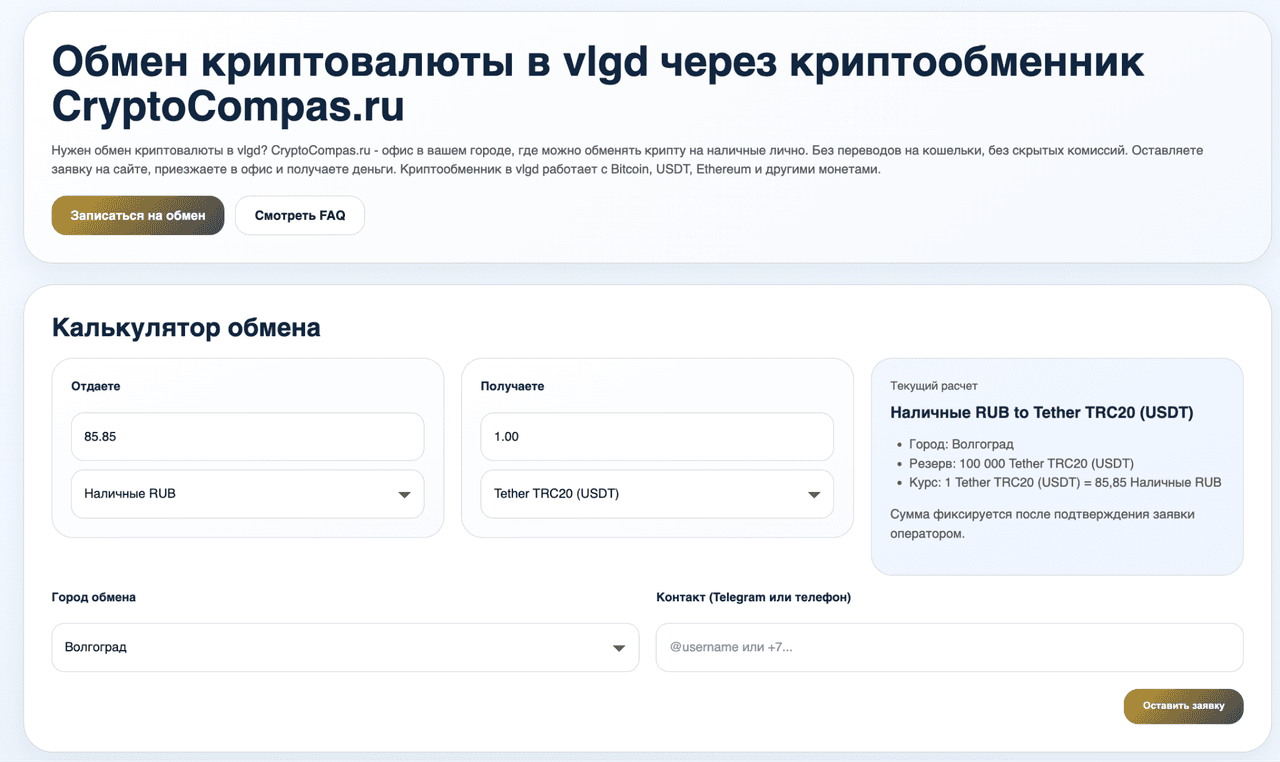Open the "Наличные RUB" currency dropdown
The height and width of the screenshot is (762, 1280).
[248, 494]
